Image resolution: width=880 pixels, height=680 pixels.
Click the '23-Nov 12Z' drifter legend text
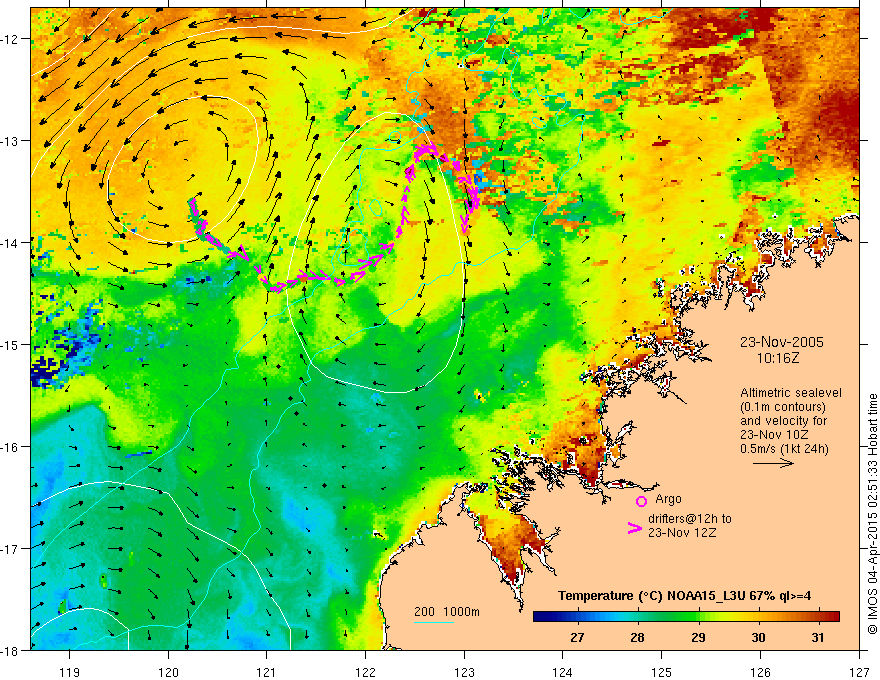click(682, 532)
